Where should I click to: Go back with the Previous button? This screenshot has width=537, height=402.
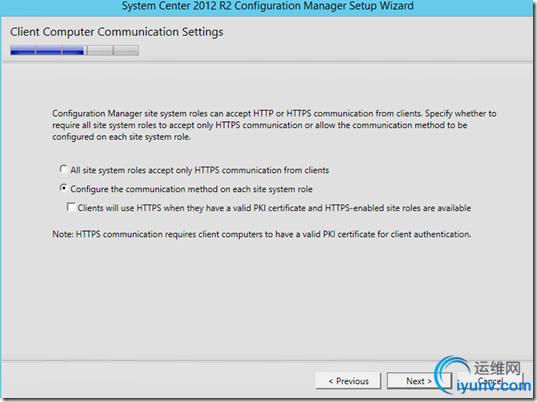coord(348,381)
